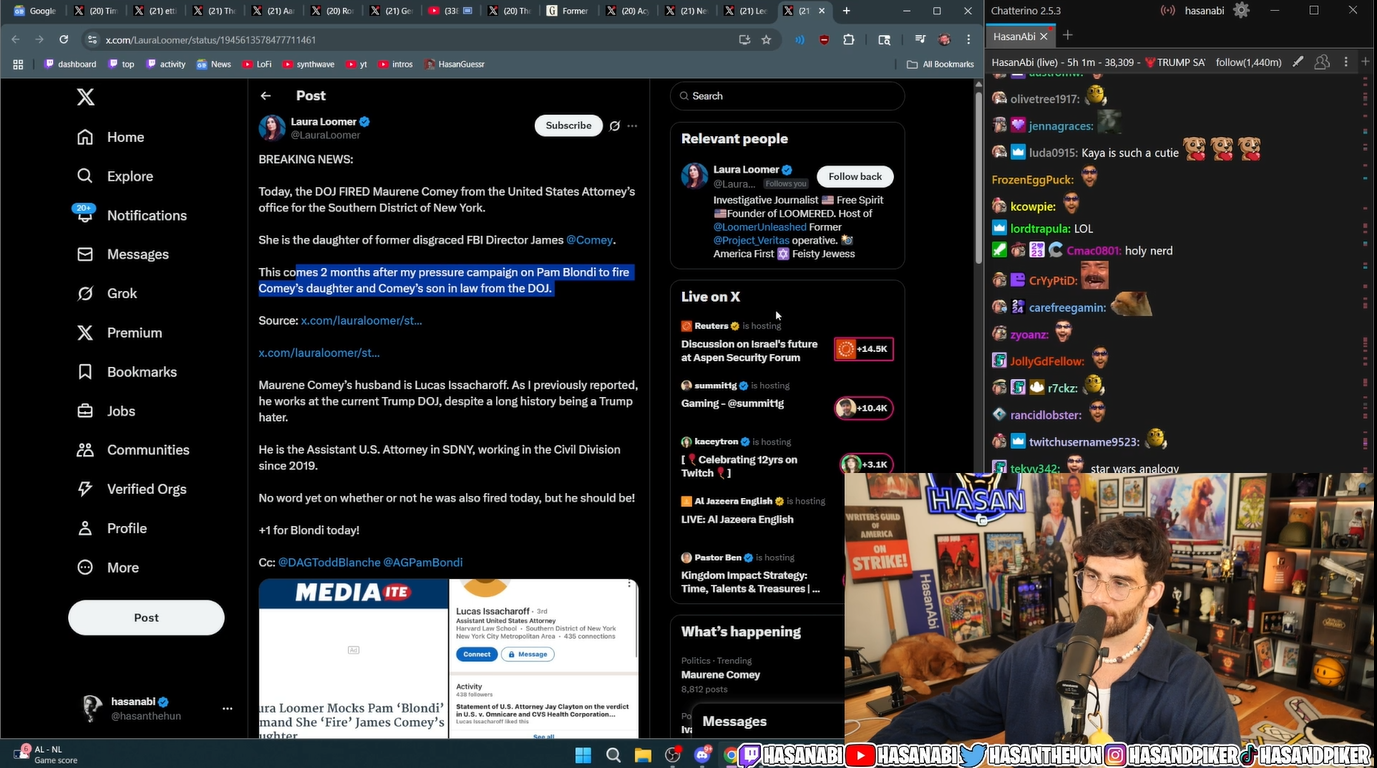Click Follow back for Laura Loomer

click(855, 176)
